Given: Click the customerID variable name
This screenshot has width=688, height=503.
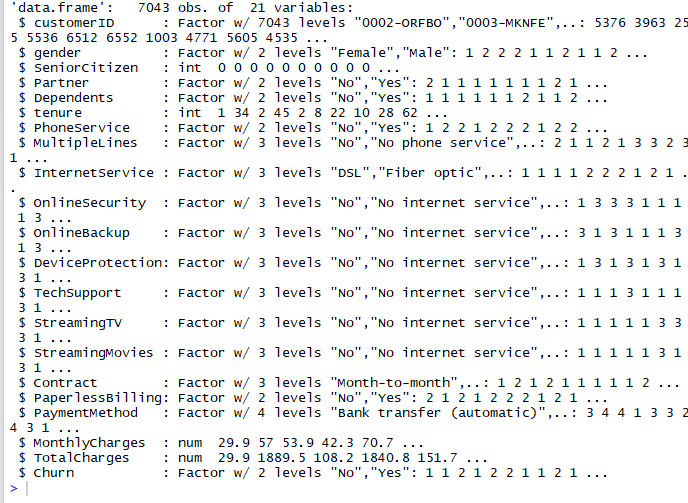Looking at the screenshot, I should tap(74, 23).
